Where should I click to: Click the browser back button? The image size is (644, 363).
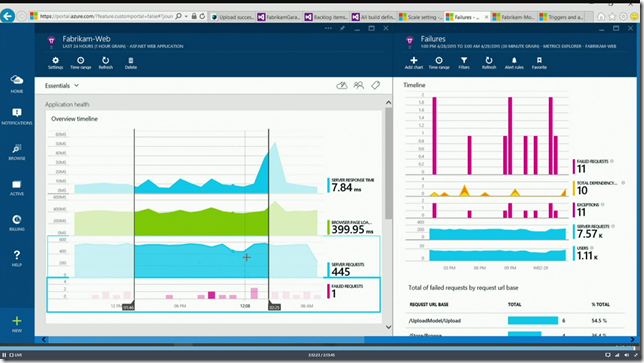pyautogui.click(x=7, y=16)
